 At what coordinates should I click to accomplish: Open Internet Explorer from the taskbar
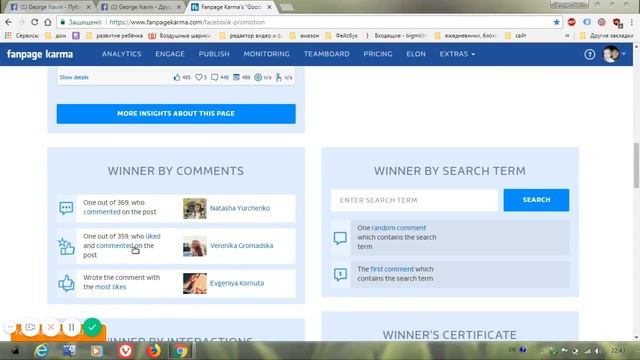(x=41, y=351)
